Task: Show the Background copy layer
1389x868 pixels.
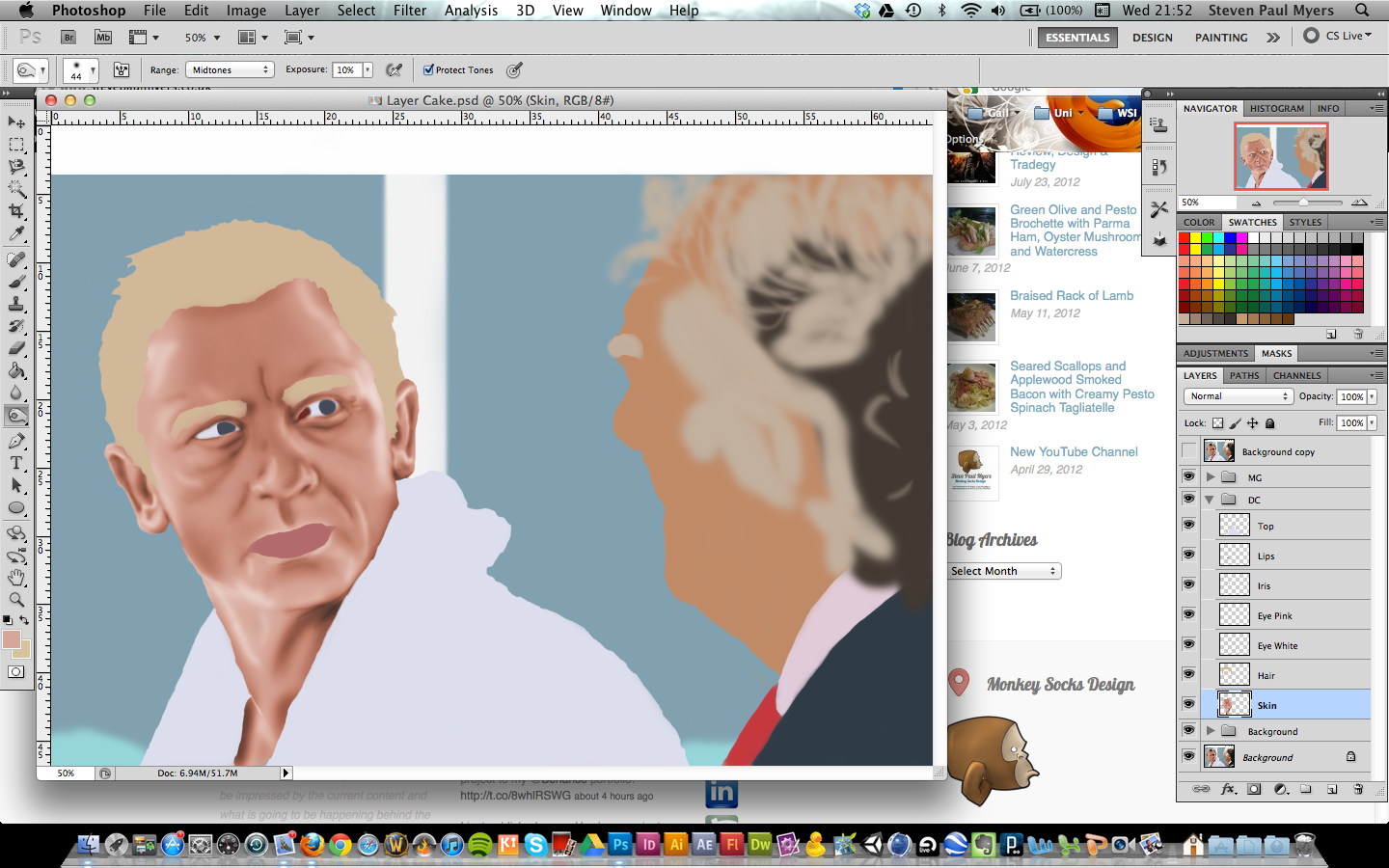Action: tap(1188, 451)
